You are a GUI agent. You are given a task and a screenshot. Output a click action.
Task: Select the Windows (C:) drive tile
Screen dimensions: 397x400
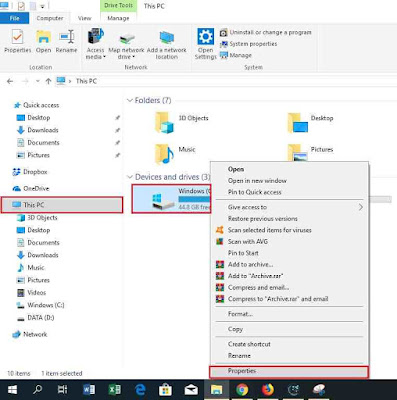click(171, 199)
